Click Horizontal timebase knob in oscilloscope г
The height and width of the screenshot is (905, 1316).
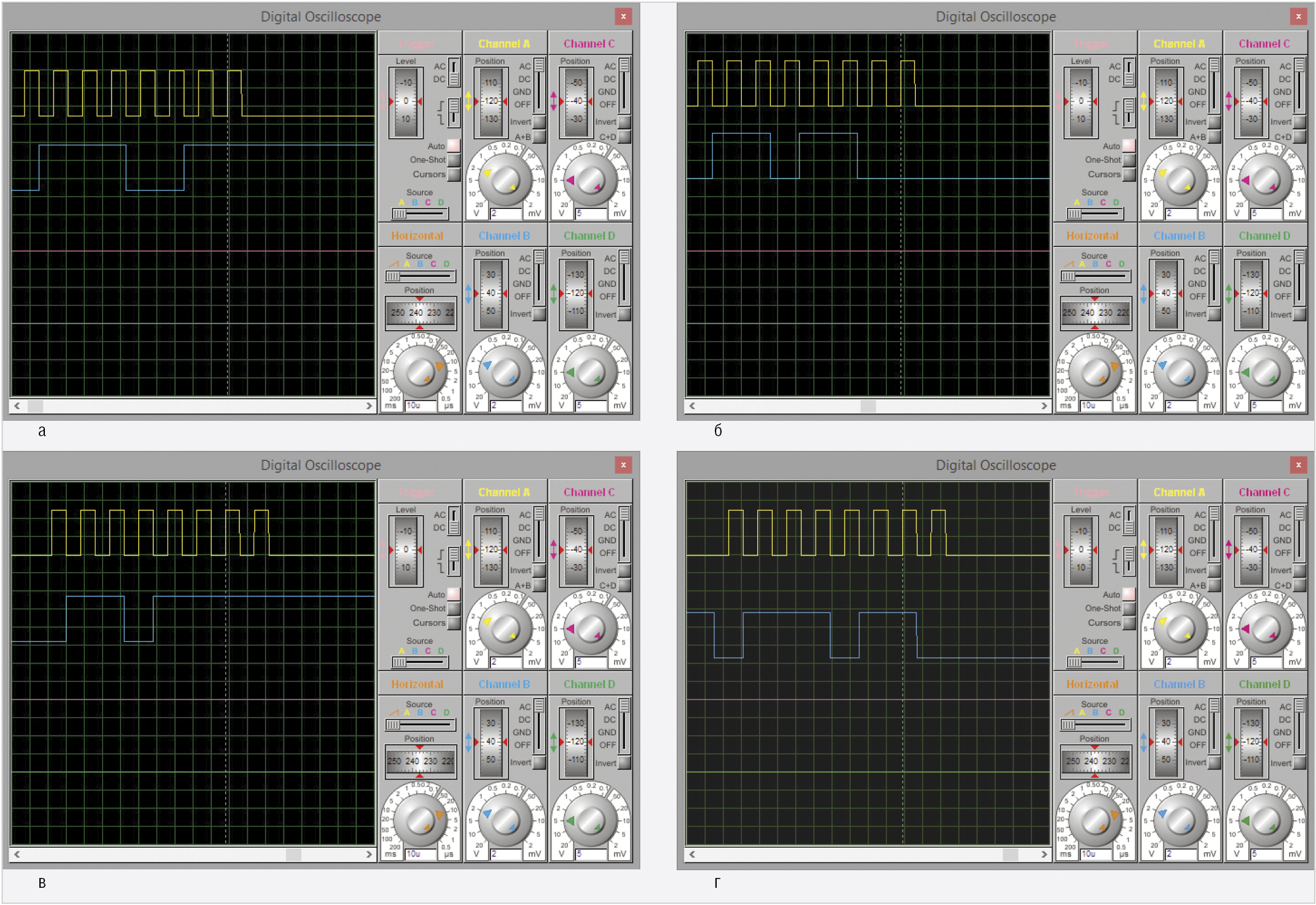pos(1095,820)
